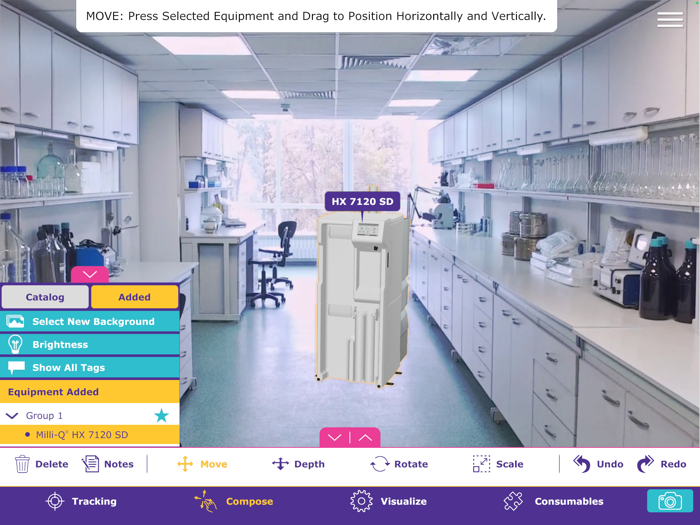
Task: Click the Compose hand icon
Action: pyautogui.click(x=205, y=501)
